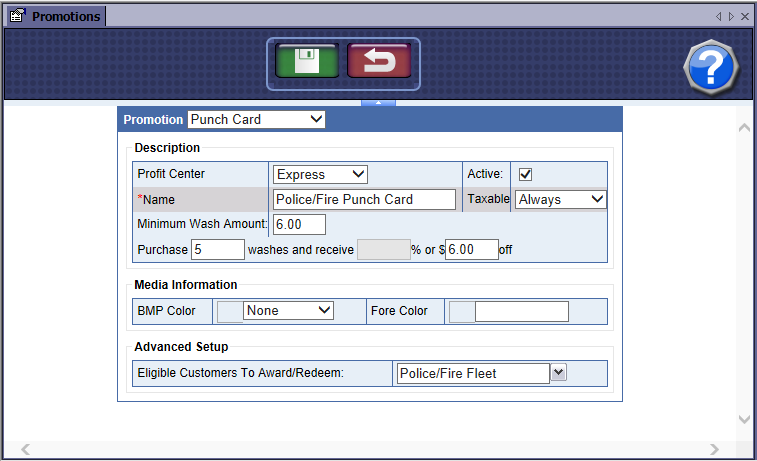Click the BMP Color swatch box
The width and height of the screenshot is (757, 461).
coord(230,311)
